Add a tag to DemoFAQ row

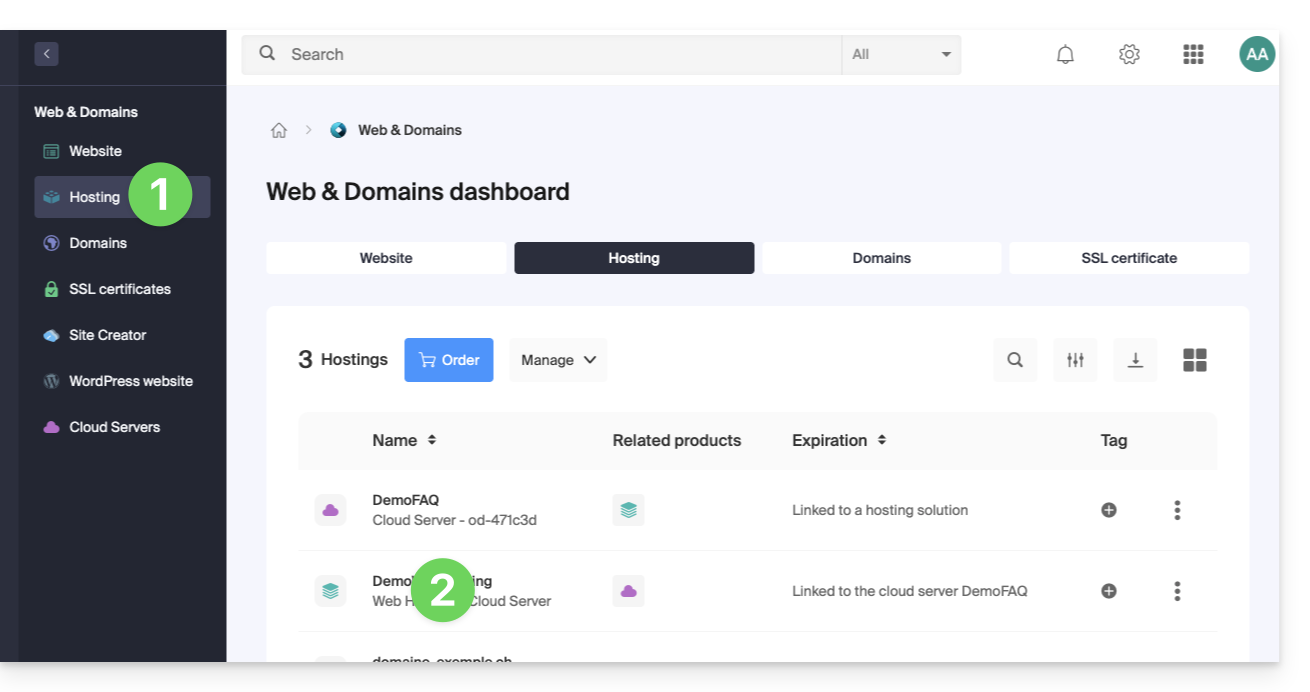(1108, 510)
